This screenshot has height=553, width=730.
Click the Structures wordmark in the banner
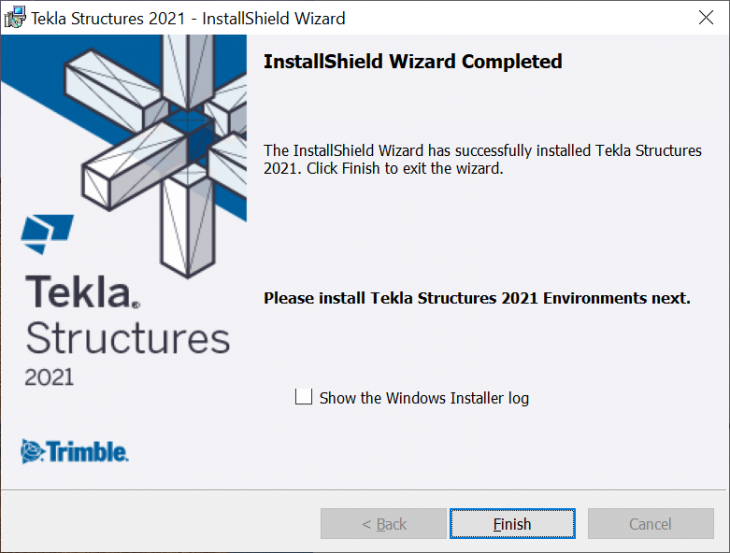tap(128, 338)
